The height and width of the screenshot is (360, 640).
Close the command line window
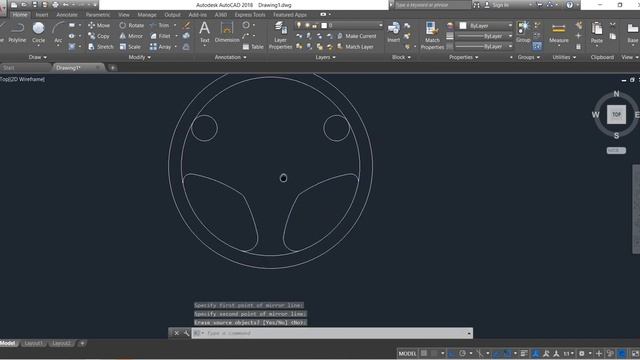click(176, 333)
